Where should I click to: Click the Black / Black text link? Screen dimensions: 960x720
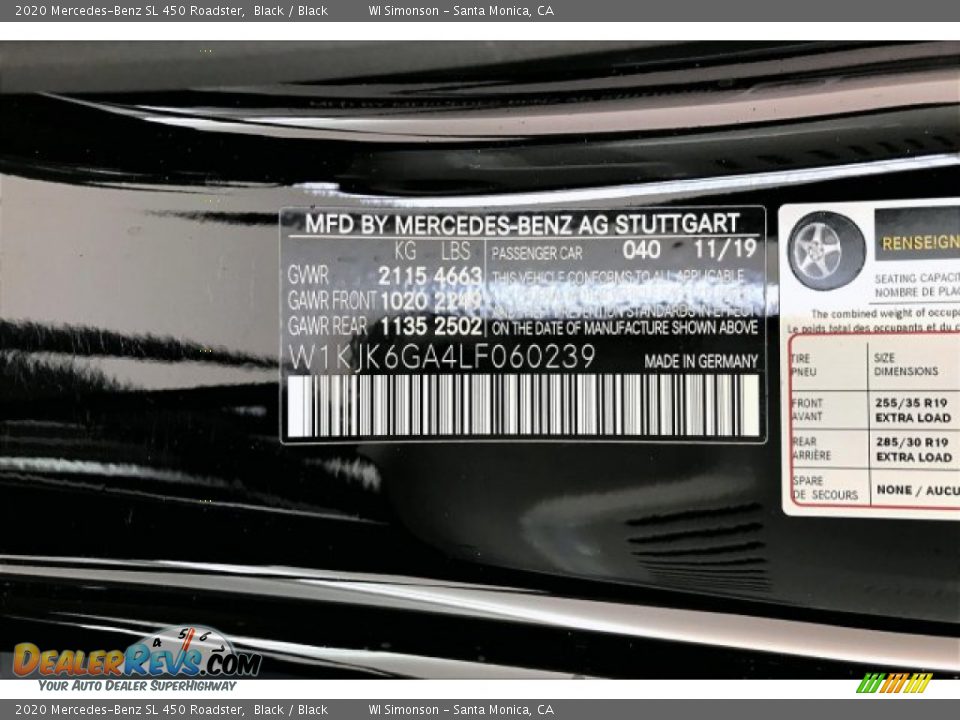pyautogui.click(x=299, y=10)
